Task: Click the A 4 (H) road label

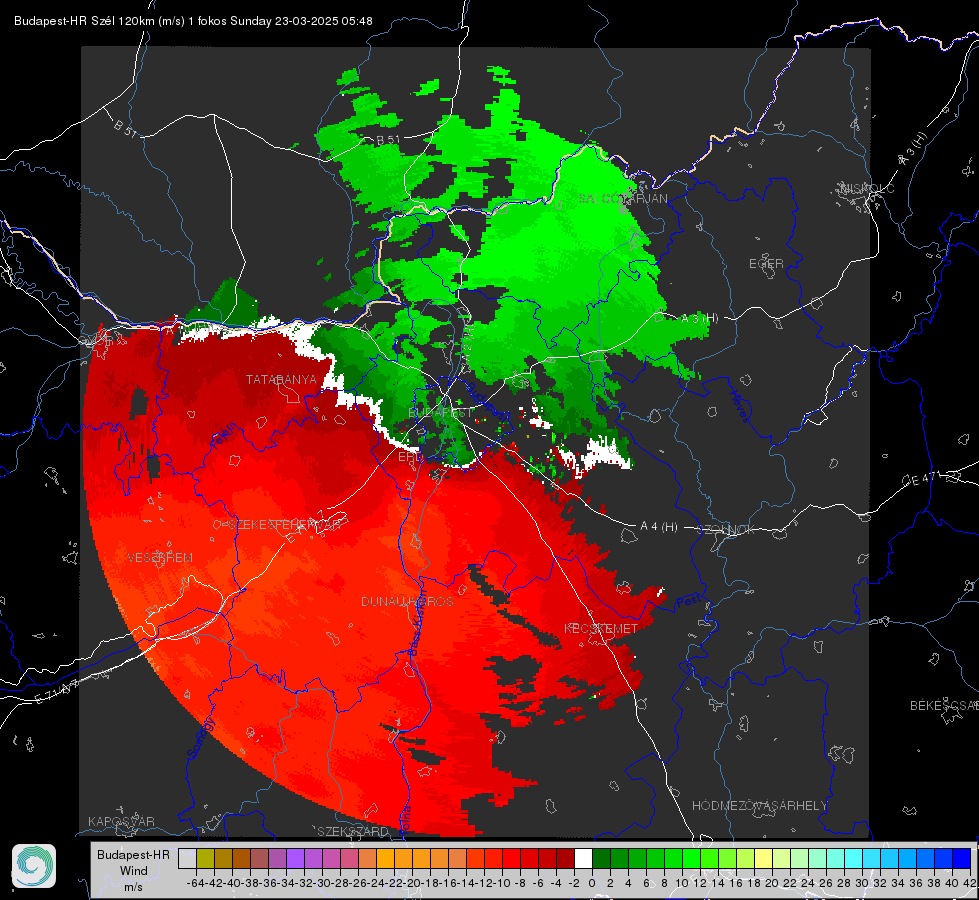Action: click(x=659, y=527)
